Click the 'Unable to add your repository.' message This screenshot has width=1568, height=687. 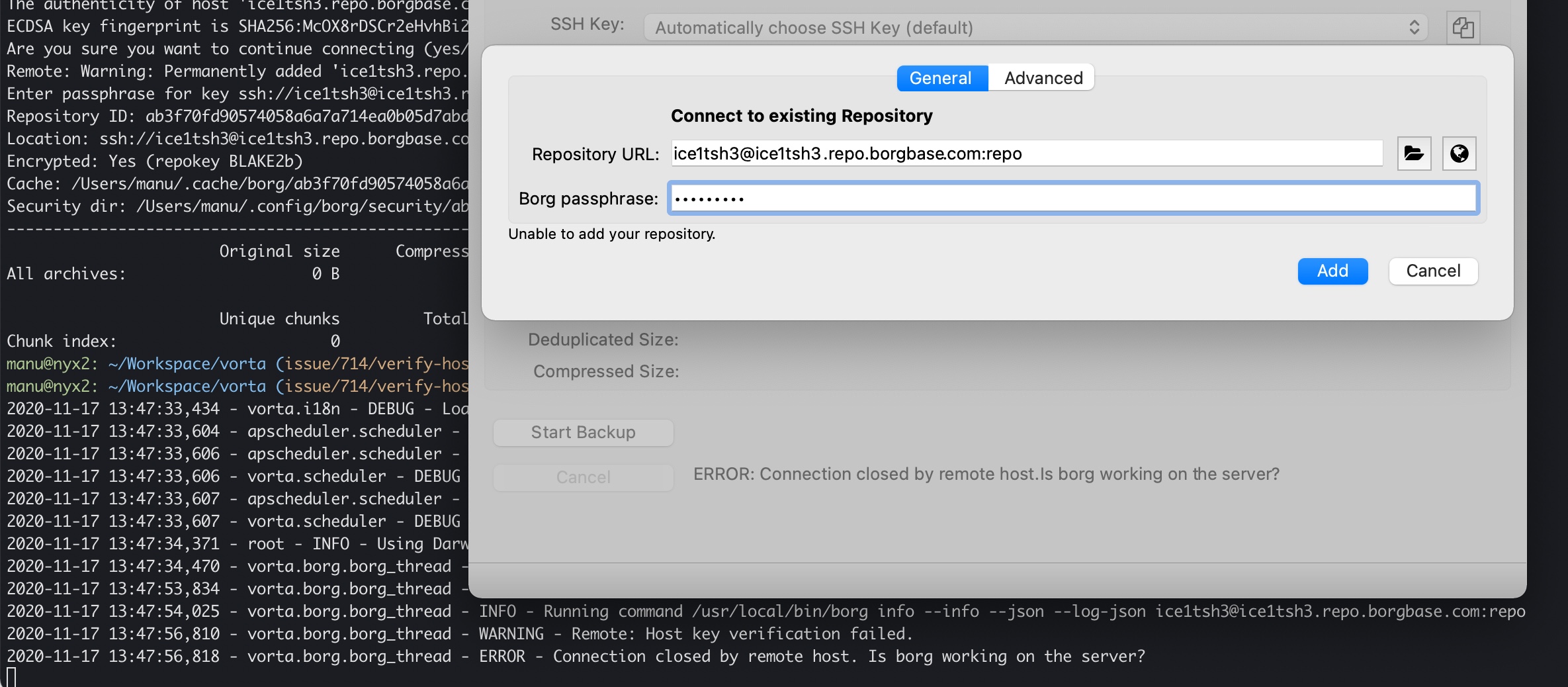[x=611, y=234]
